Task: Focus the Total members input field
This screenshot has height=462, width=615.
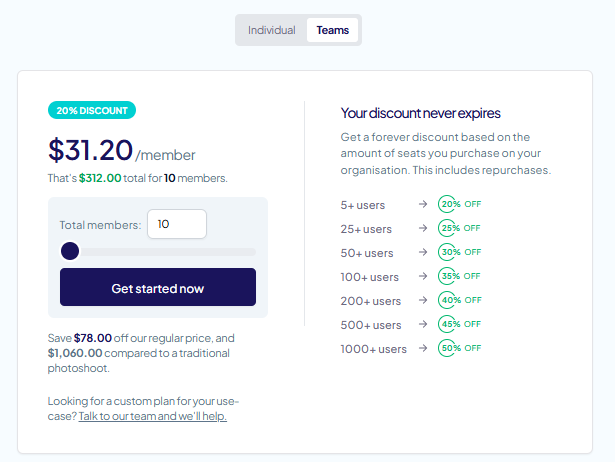Action: click(x=176, y=225)
